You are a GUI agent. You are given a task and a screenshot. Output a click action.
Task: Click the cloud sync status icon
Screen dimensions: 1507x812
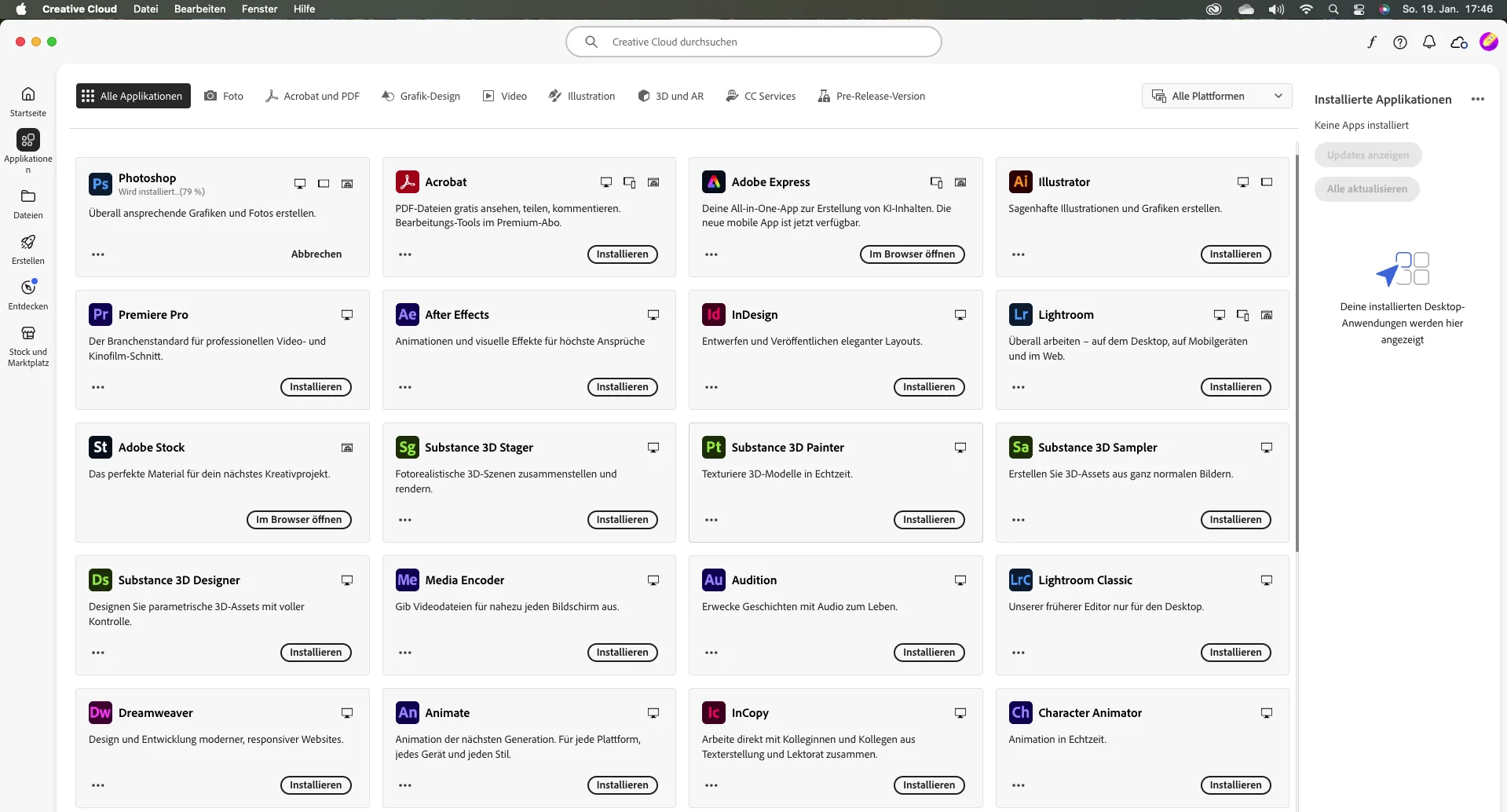pos(1459,42)
